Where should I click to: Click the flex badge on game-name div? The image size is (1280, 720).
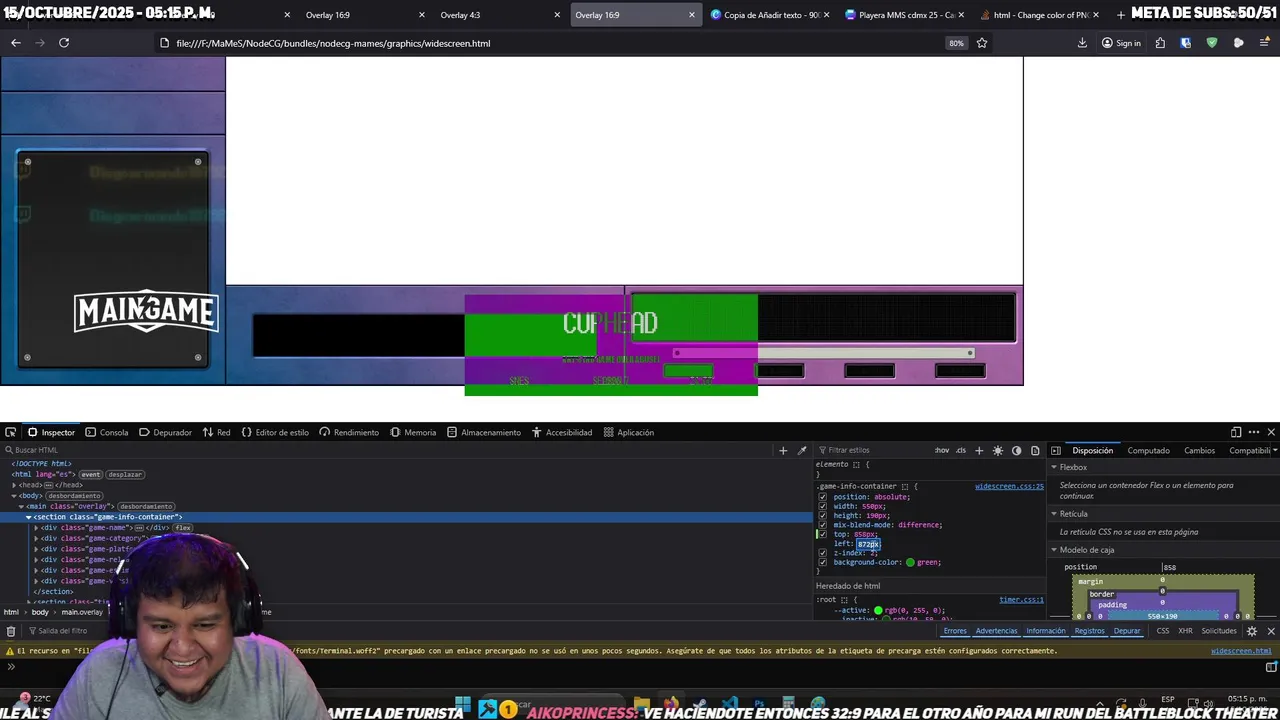[x=183, y=528]
